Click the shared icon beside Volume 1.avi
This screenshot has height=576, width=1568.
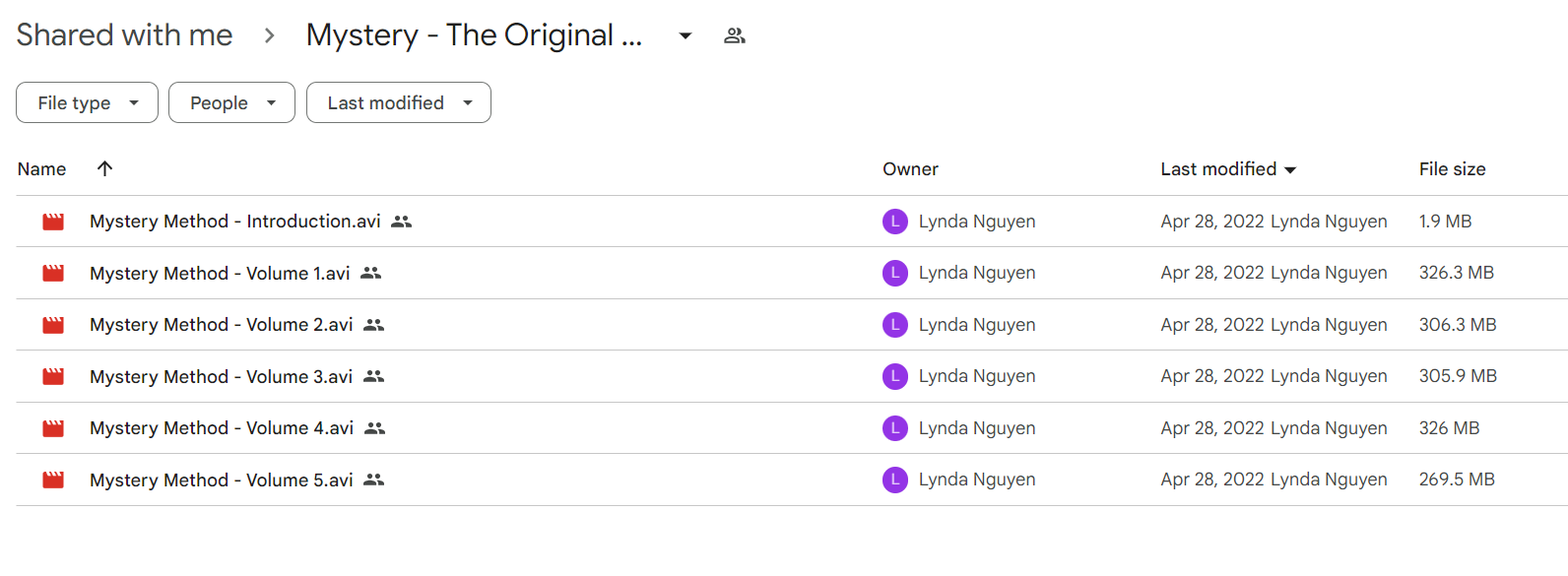(370, 273)
